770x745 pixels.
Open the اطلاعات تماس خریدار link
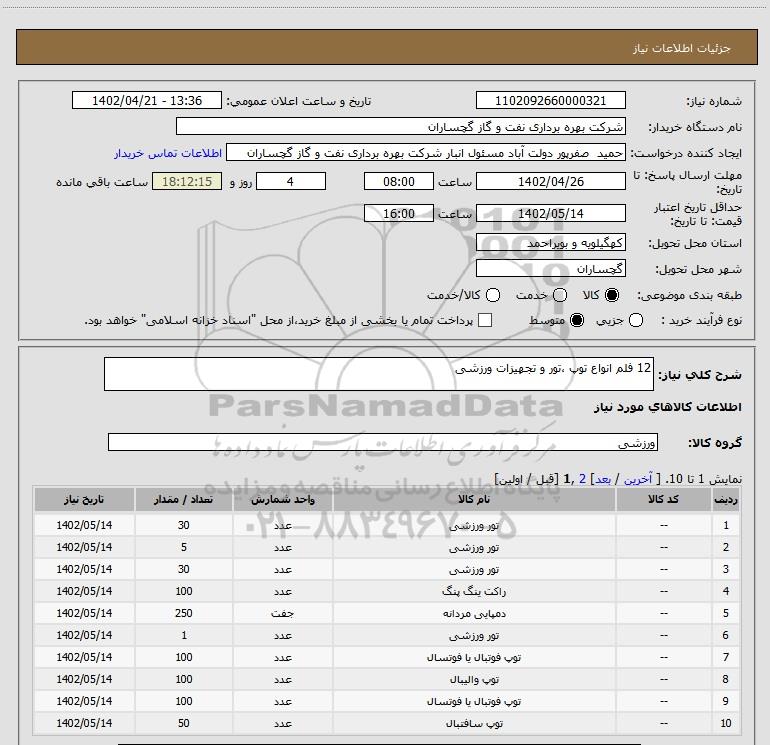coord(168,153)
